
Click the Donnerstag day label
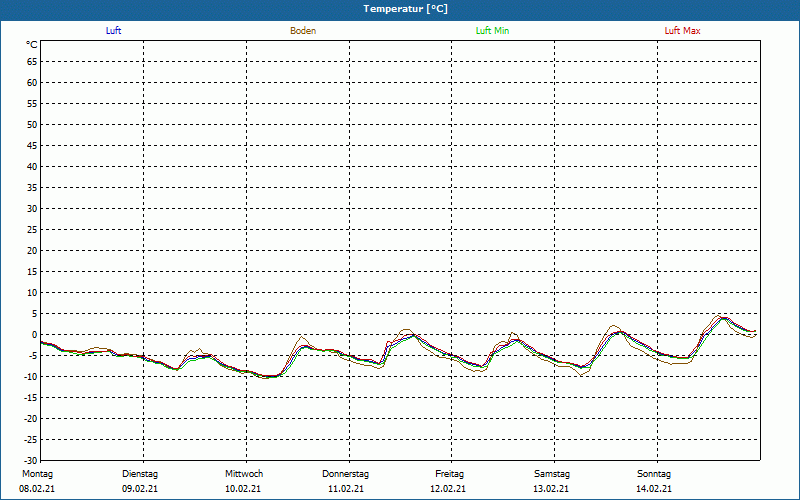(345, 474)
